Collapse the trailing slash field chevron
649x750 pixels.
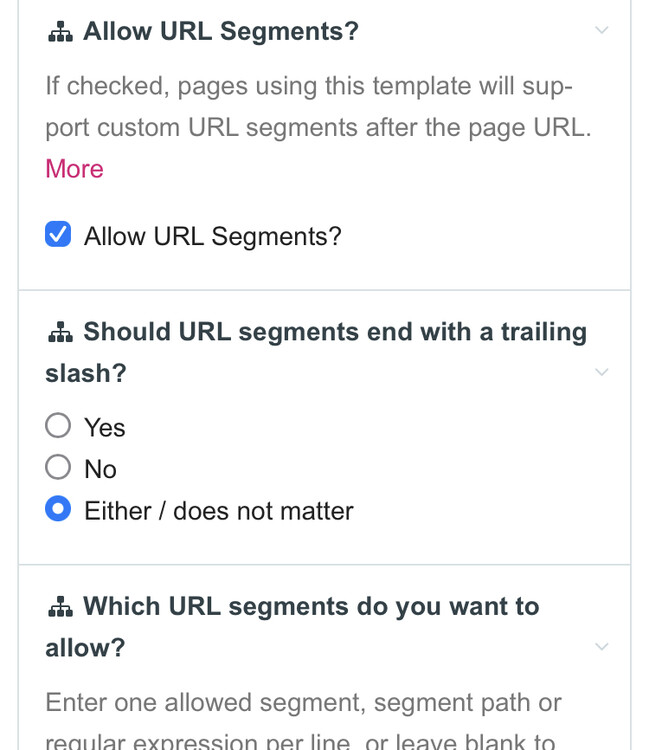click(601, 373)
